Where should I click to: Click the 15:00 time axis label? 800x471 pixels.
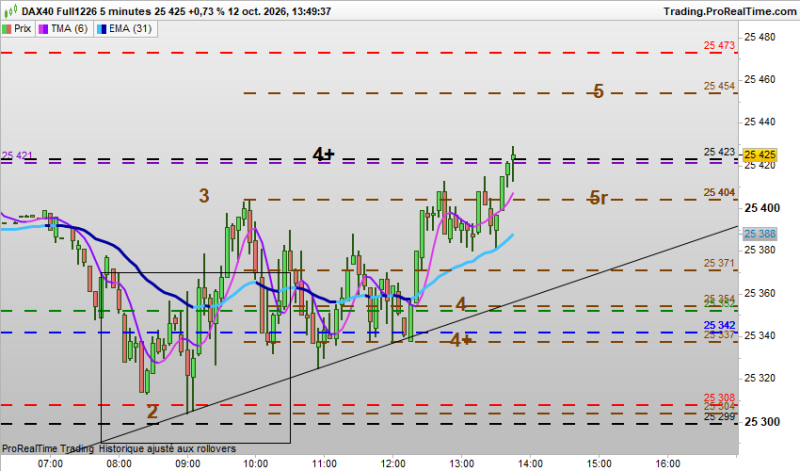click(x=598, y=463)
